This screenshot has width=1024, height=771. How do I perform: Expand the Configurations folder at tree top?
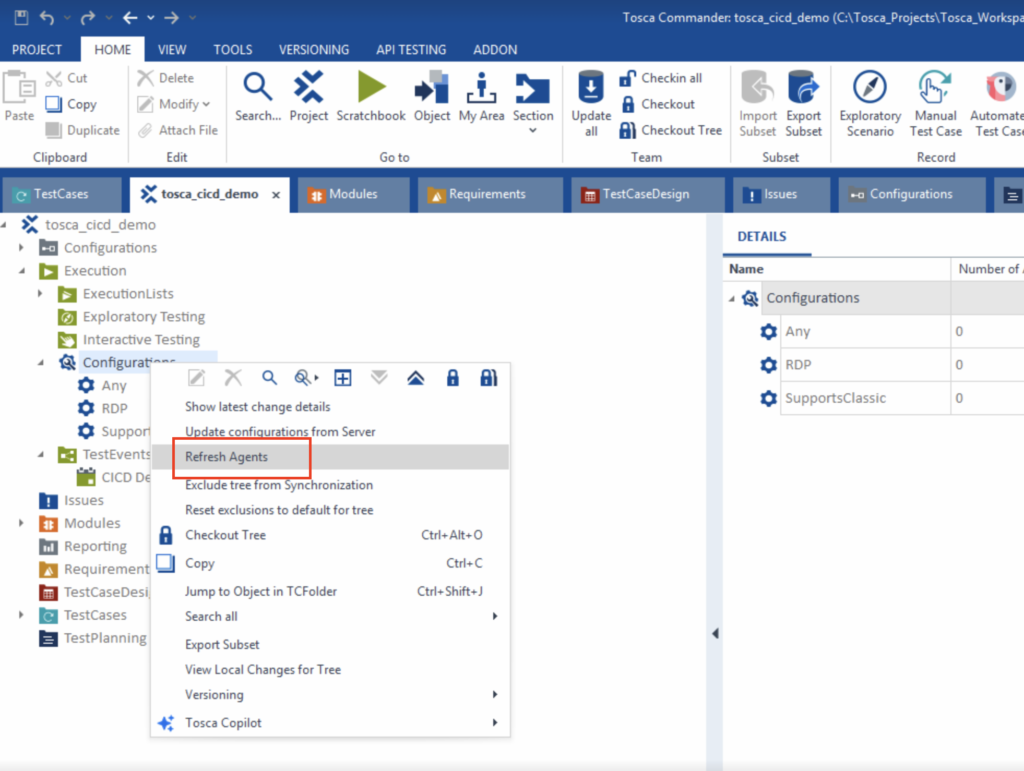coord(22,247)
